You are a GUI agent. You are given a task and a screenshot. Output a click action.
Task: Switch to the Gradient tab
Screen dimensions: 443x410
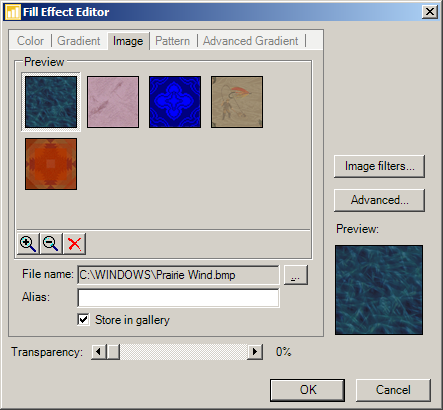79,41
